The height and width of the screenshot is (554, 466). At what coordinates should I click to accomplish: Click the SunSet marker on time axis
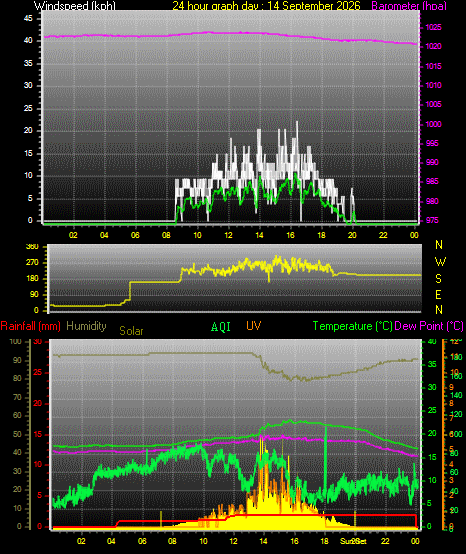click(x=353, y=541)
